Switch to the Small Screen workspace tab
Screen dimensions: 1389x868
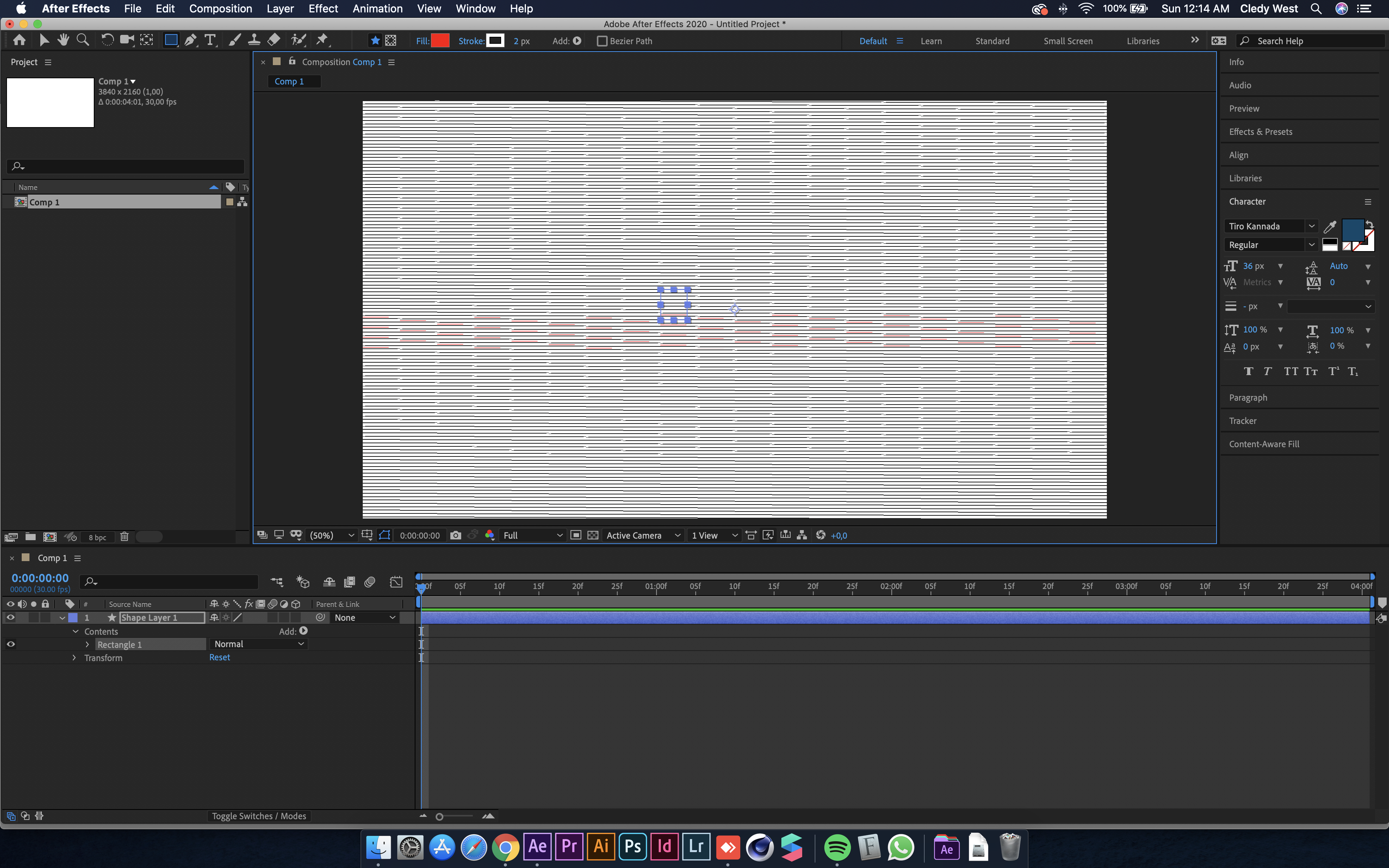click(1068, 41)
